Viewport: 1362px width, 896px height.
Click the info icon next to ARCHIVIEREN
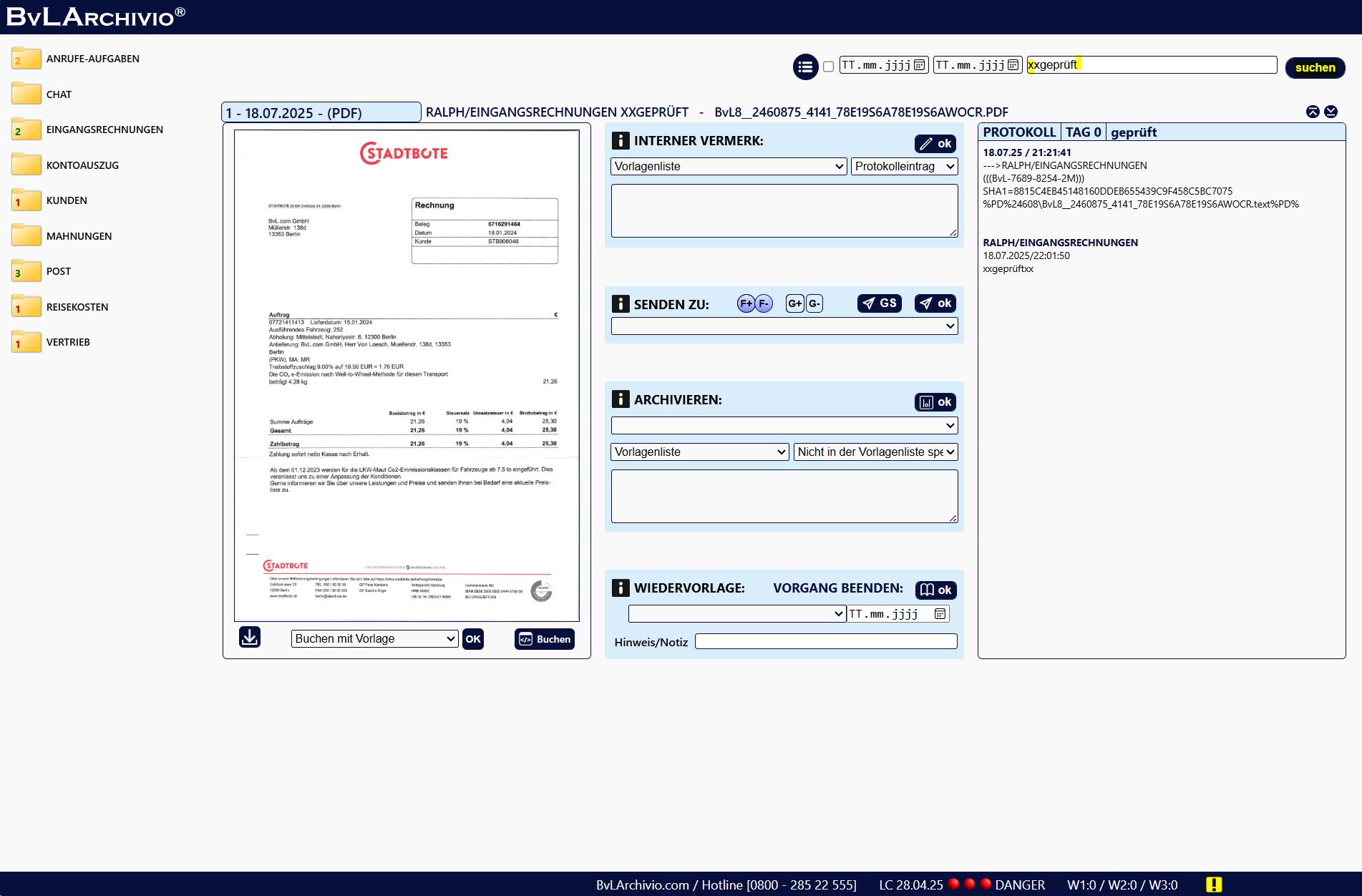point(620,399)
